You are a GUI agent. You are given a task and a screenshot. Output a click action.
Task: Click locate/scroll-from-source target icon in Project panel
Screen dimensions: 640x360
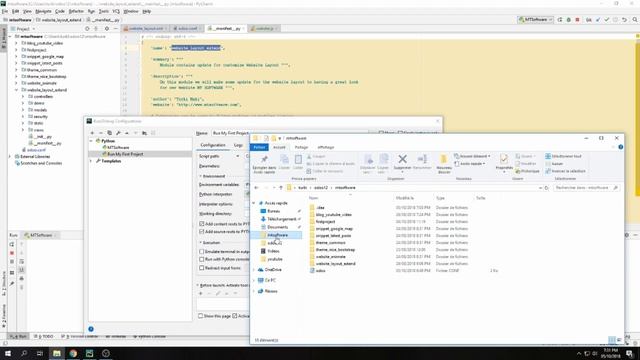pyautogui.click(x=87, y=29)
